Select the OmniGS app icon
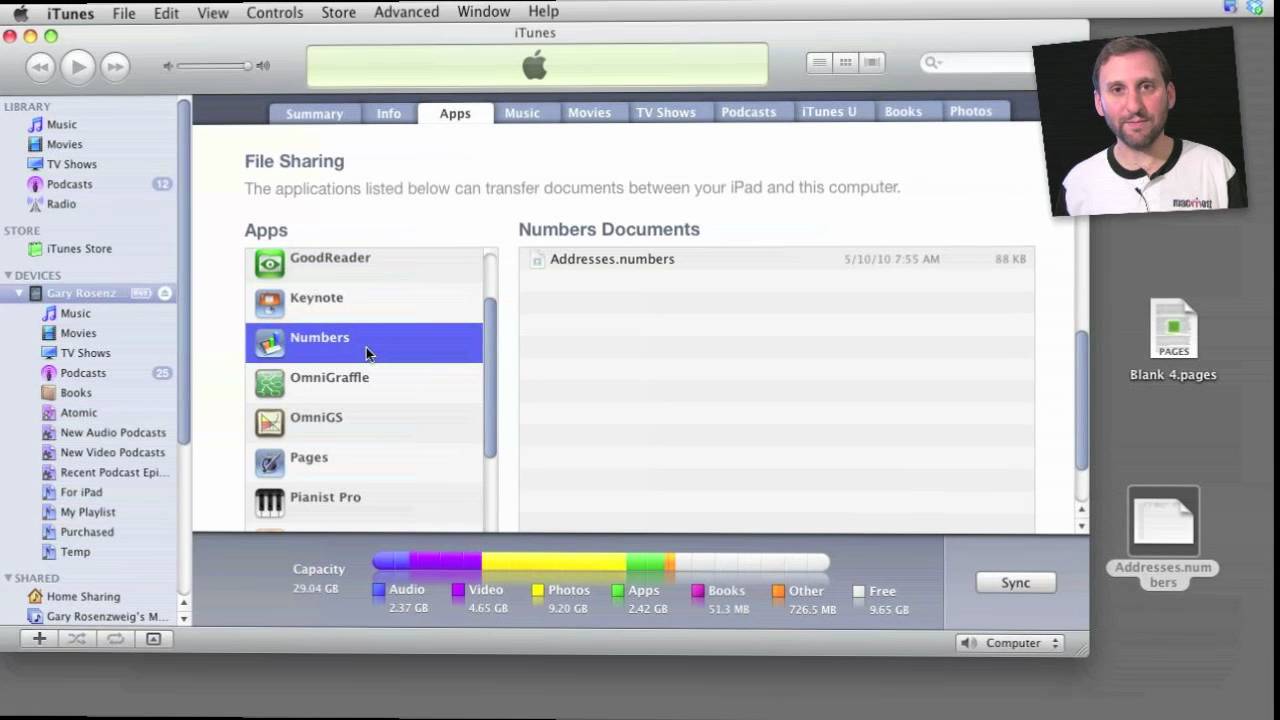The height and width of the screenshot is (720, 1280). [269, 423]
